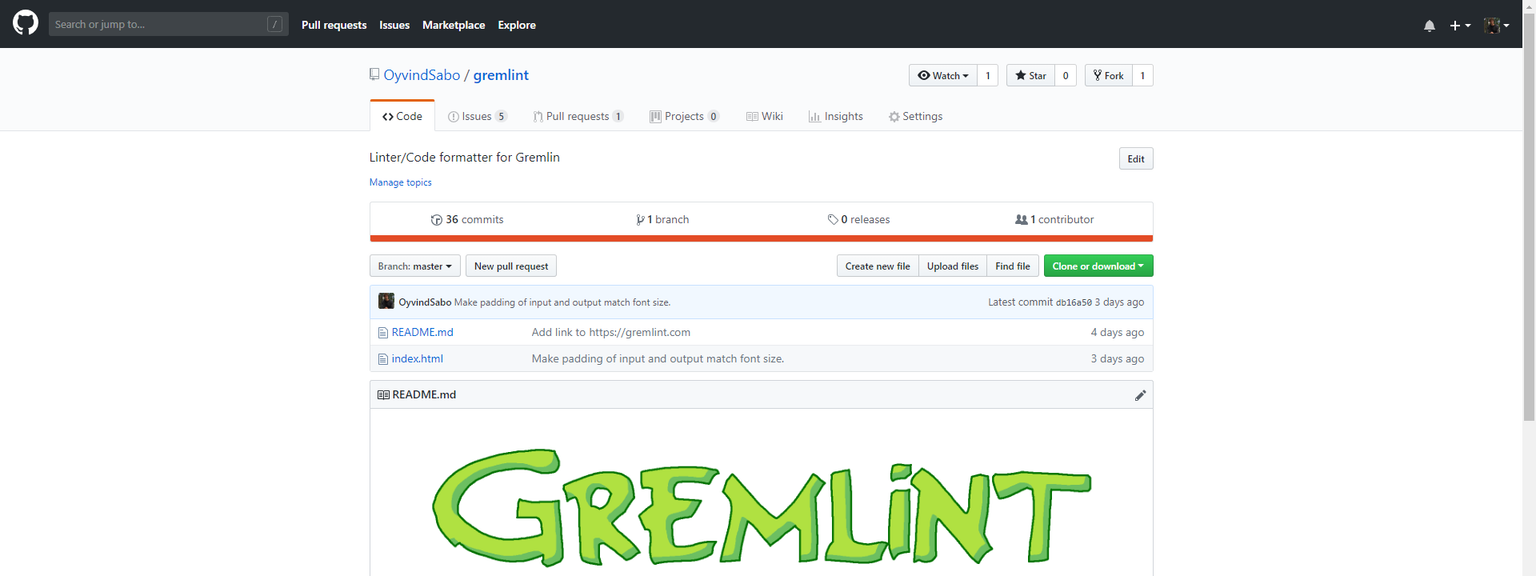Open the Settings tab
Viewport: 1536px width, 576px height.
(x=915, y=116)
